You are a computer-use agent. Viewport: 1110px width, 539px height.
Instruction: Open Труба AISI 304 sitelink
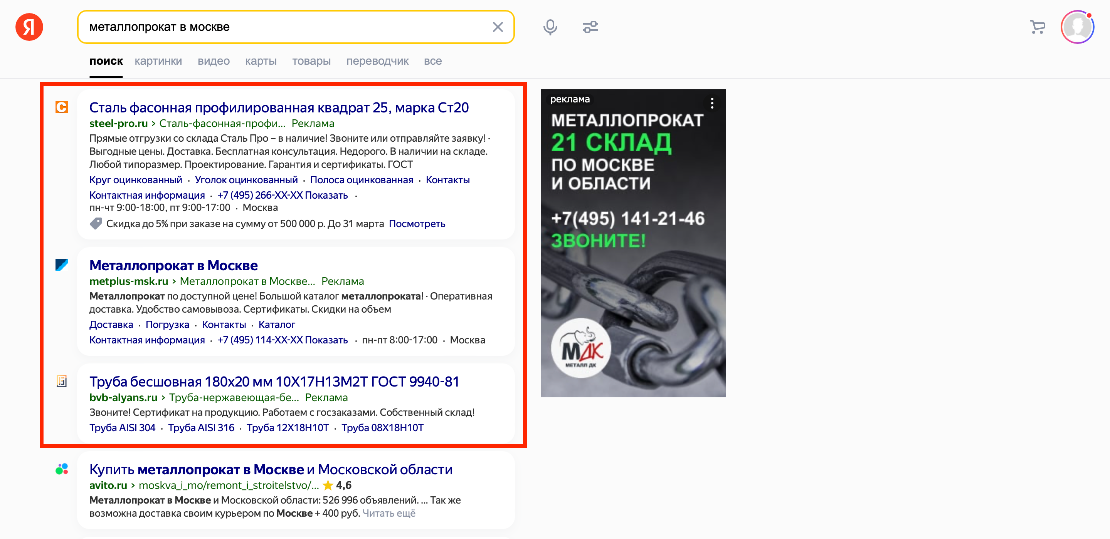(122, 428)
